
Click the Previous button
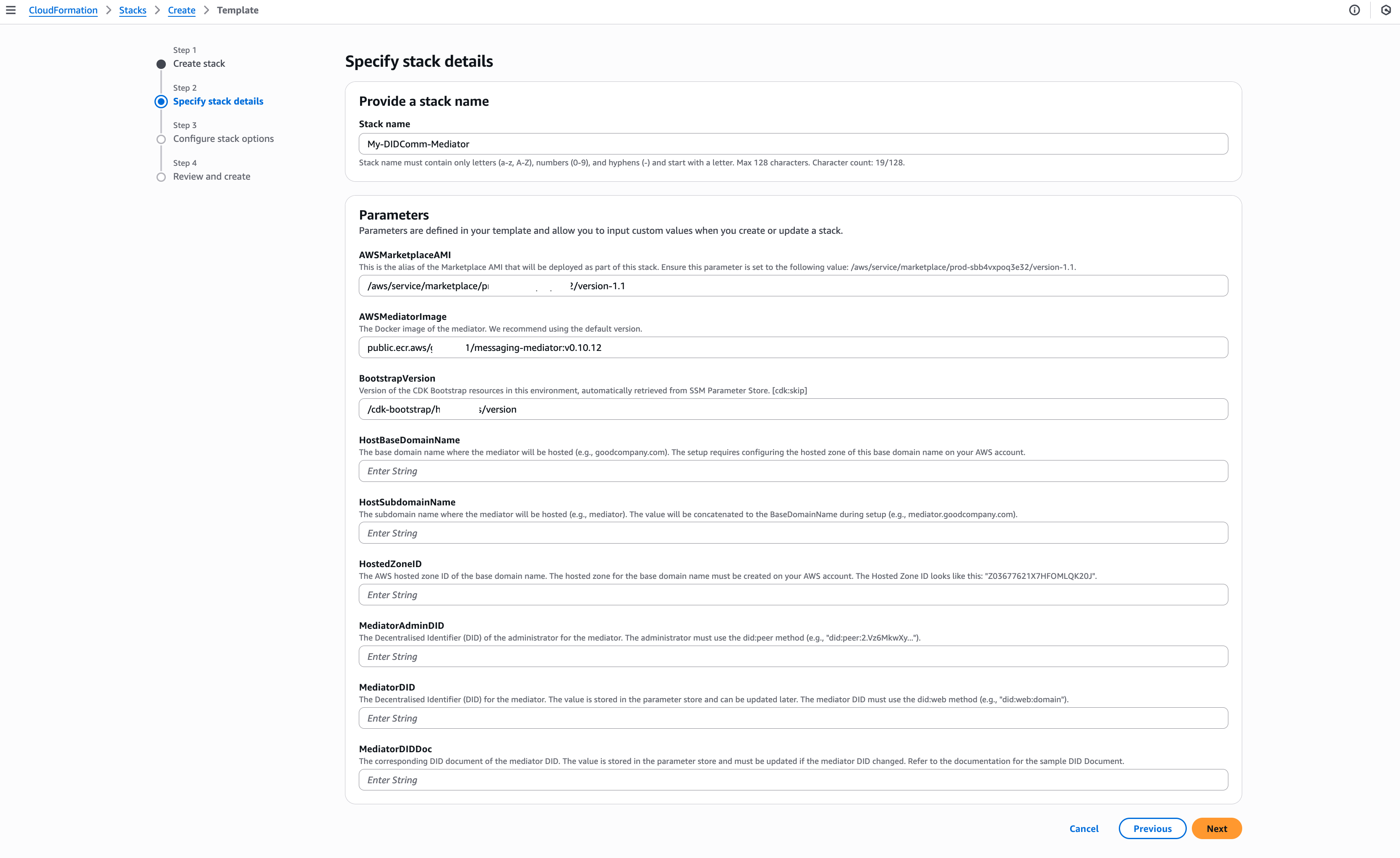click(1152, 829)
